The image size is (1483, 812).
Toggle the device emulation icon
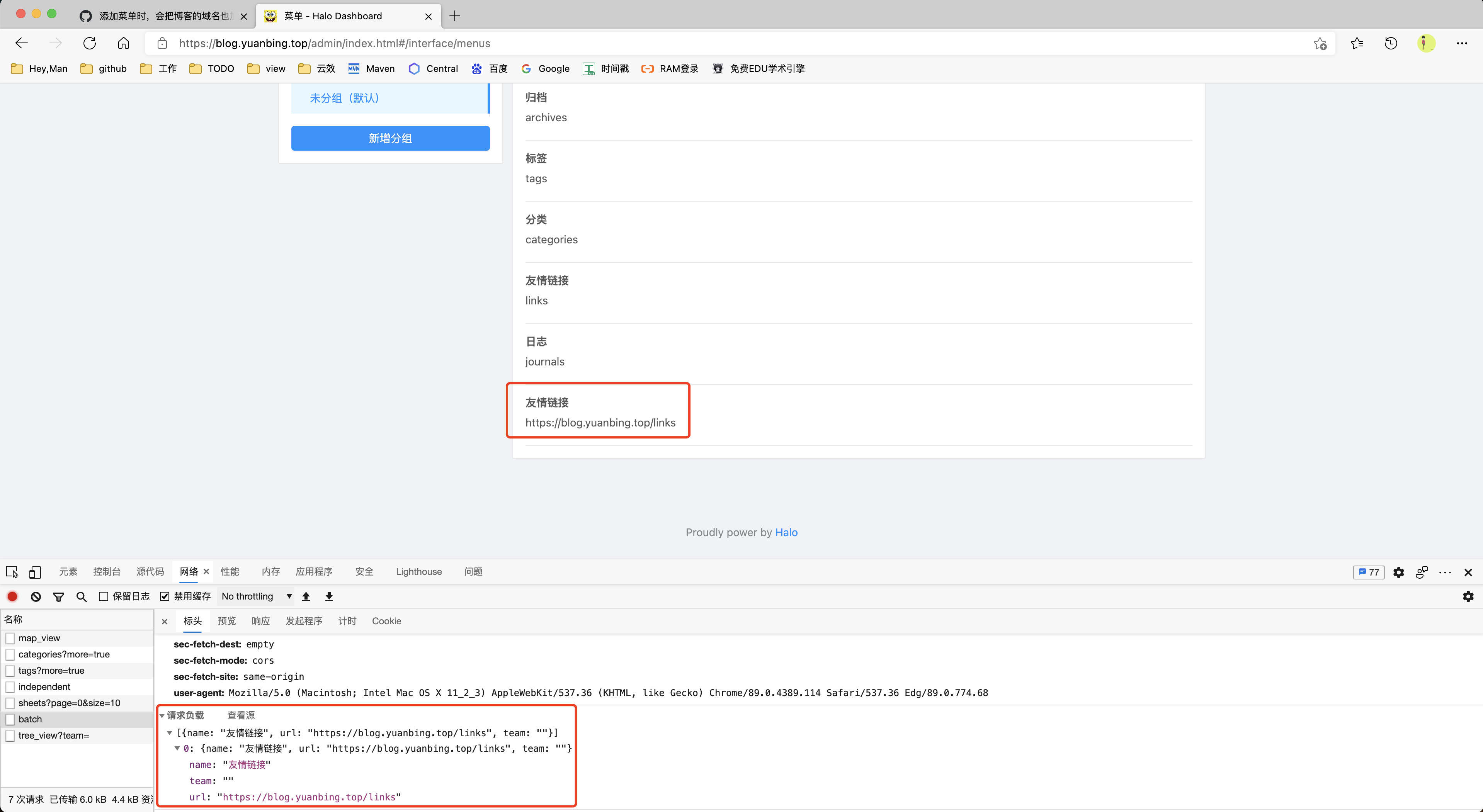(35, 572)
